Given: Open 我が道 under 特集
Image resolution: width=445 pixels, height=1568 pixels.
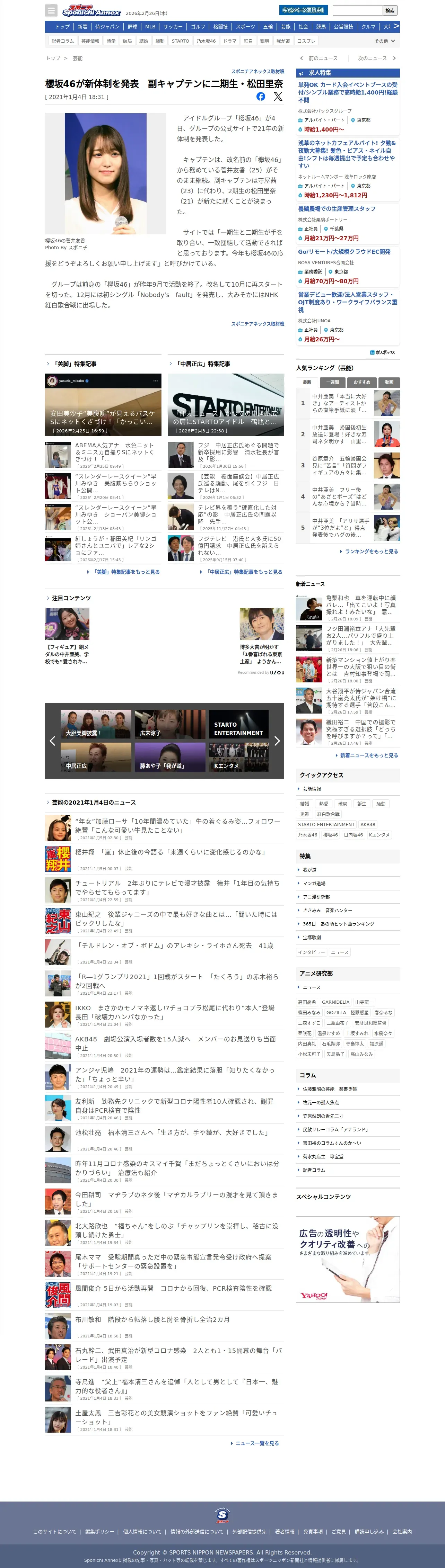Looking at the screenshot, I should [310, 870].
